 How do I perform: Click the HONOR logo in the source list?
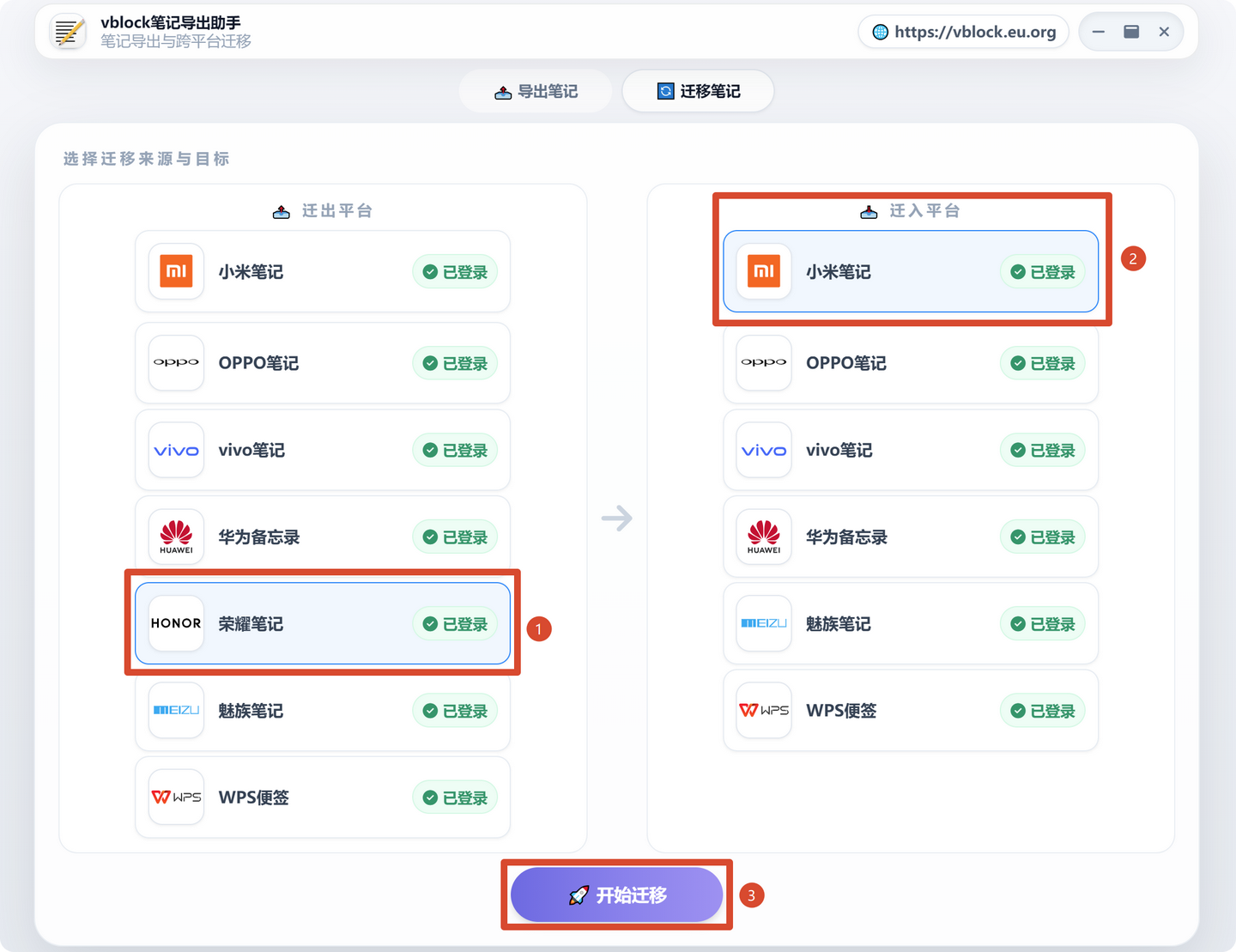176,623
